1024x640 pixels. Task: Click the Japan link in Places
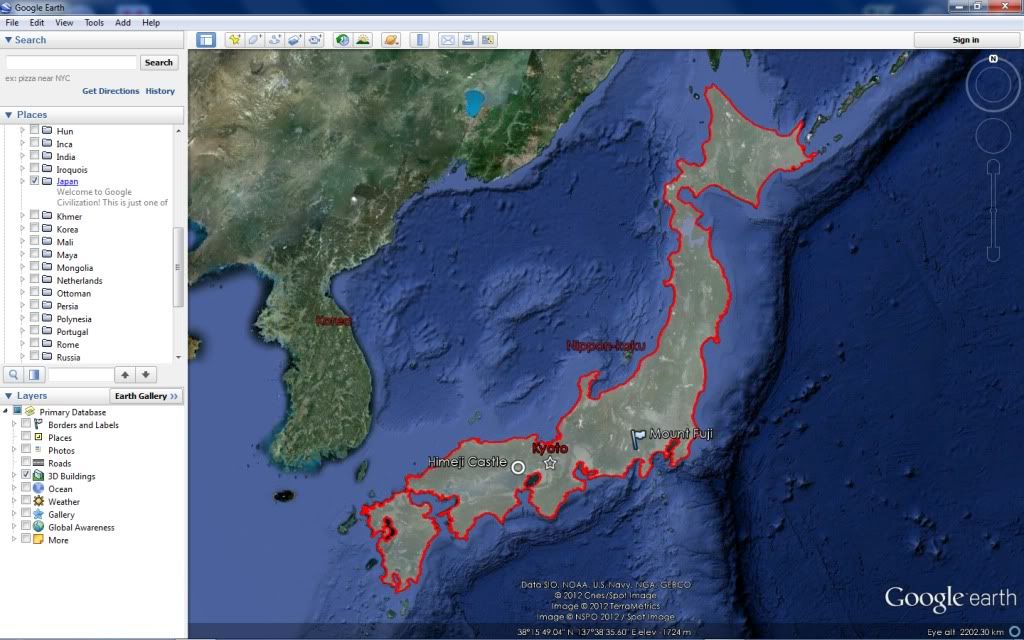67,182
